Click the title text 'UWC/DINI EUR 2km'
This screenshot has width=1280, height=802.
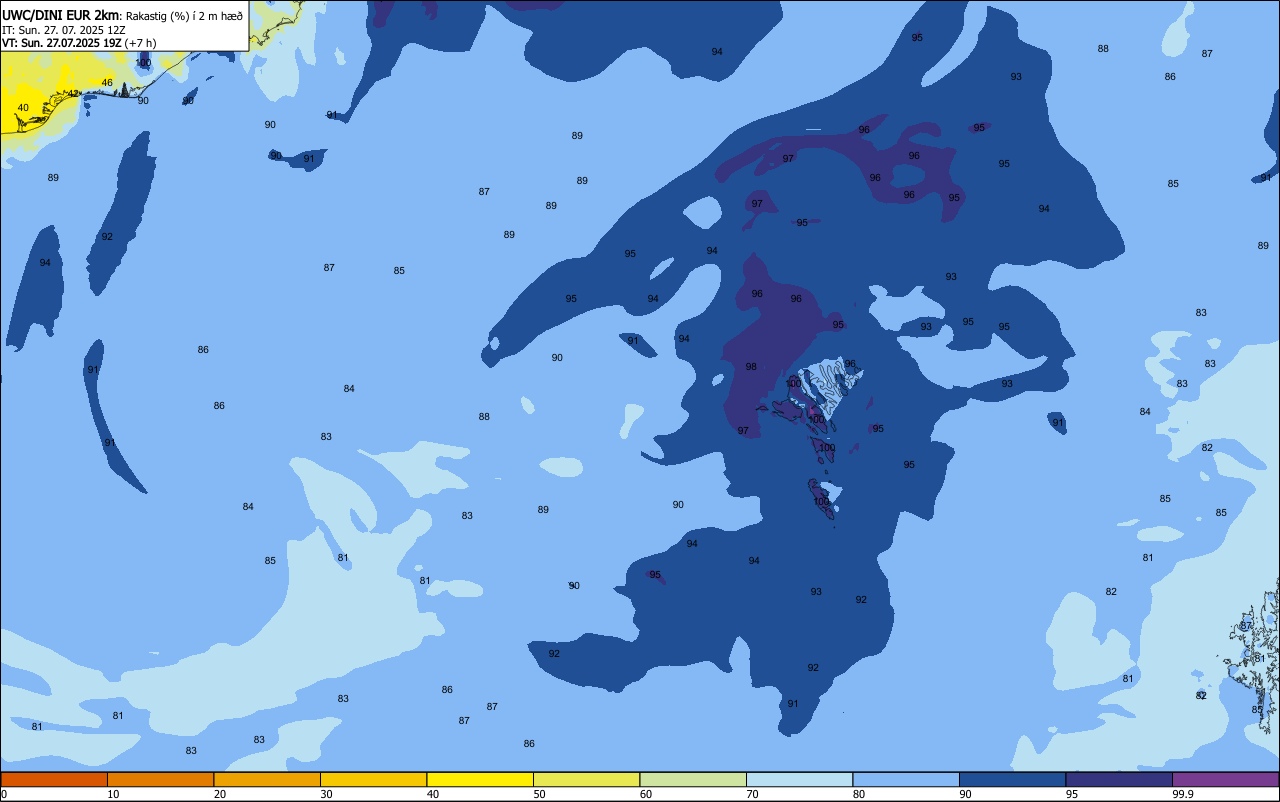pyautogui.click(x=60, y=15)
